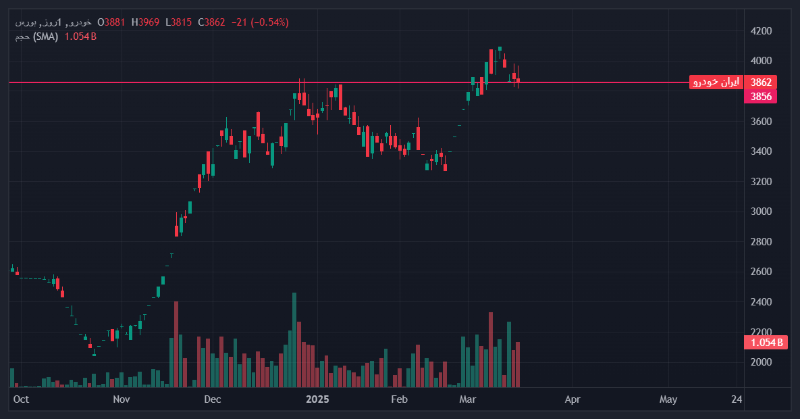Click the 3200 price axis label
This screenshot has height=419, width=800.
(761, 182)
